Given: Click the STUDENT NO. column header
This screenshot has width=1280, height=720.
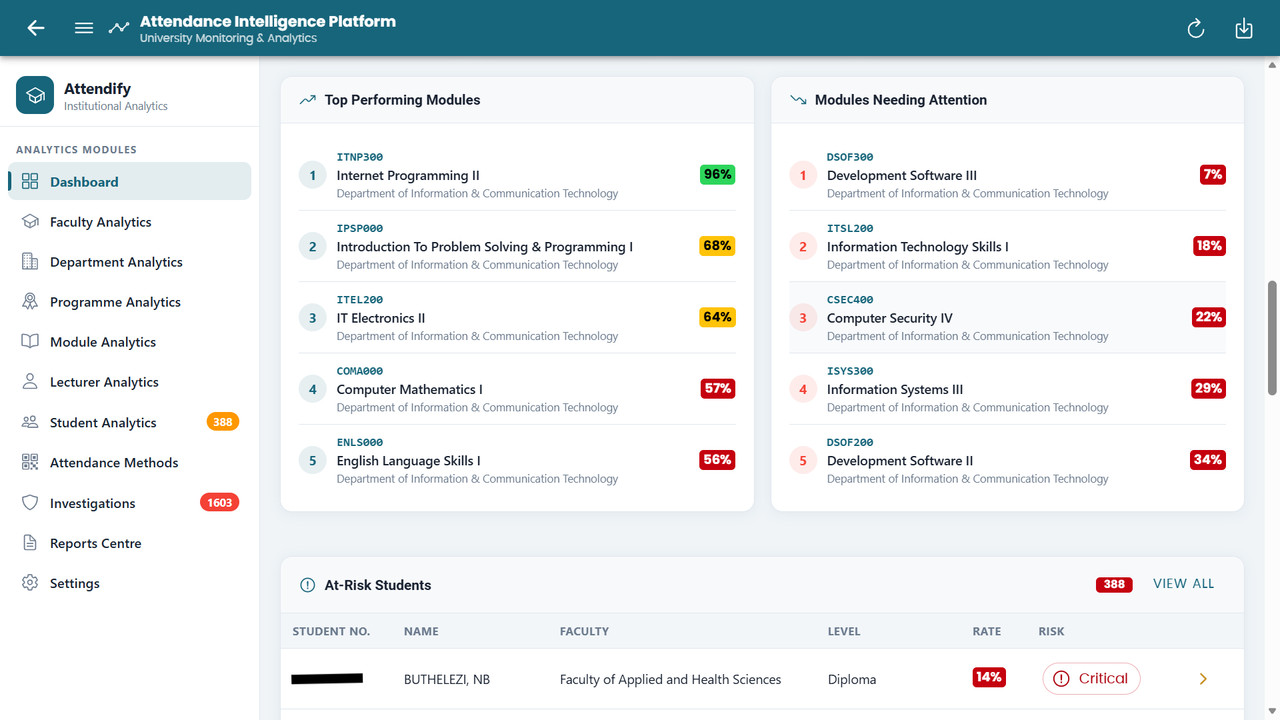Looking at the screenshot, I should [x=331, y=631].
